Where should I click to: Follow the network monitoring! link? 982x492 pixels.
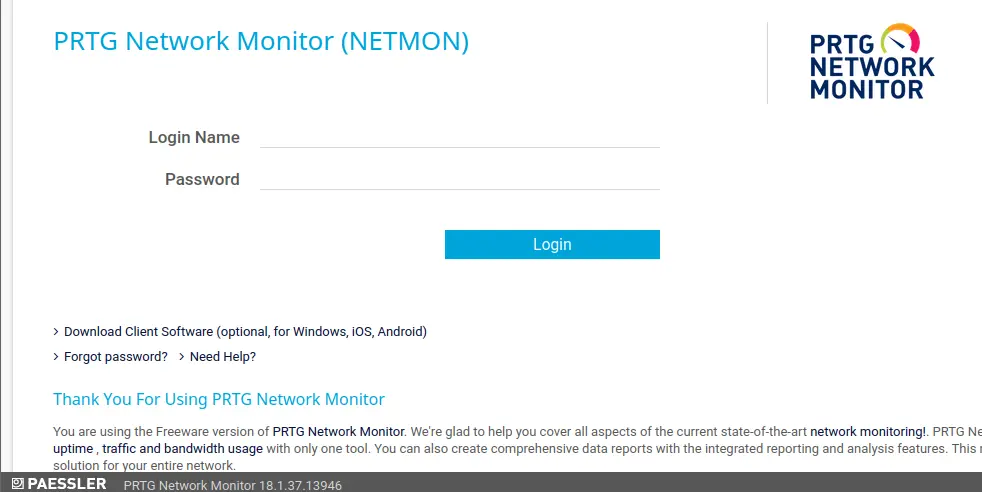867,432
